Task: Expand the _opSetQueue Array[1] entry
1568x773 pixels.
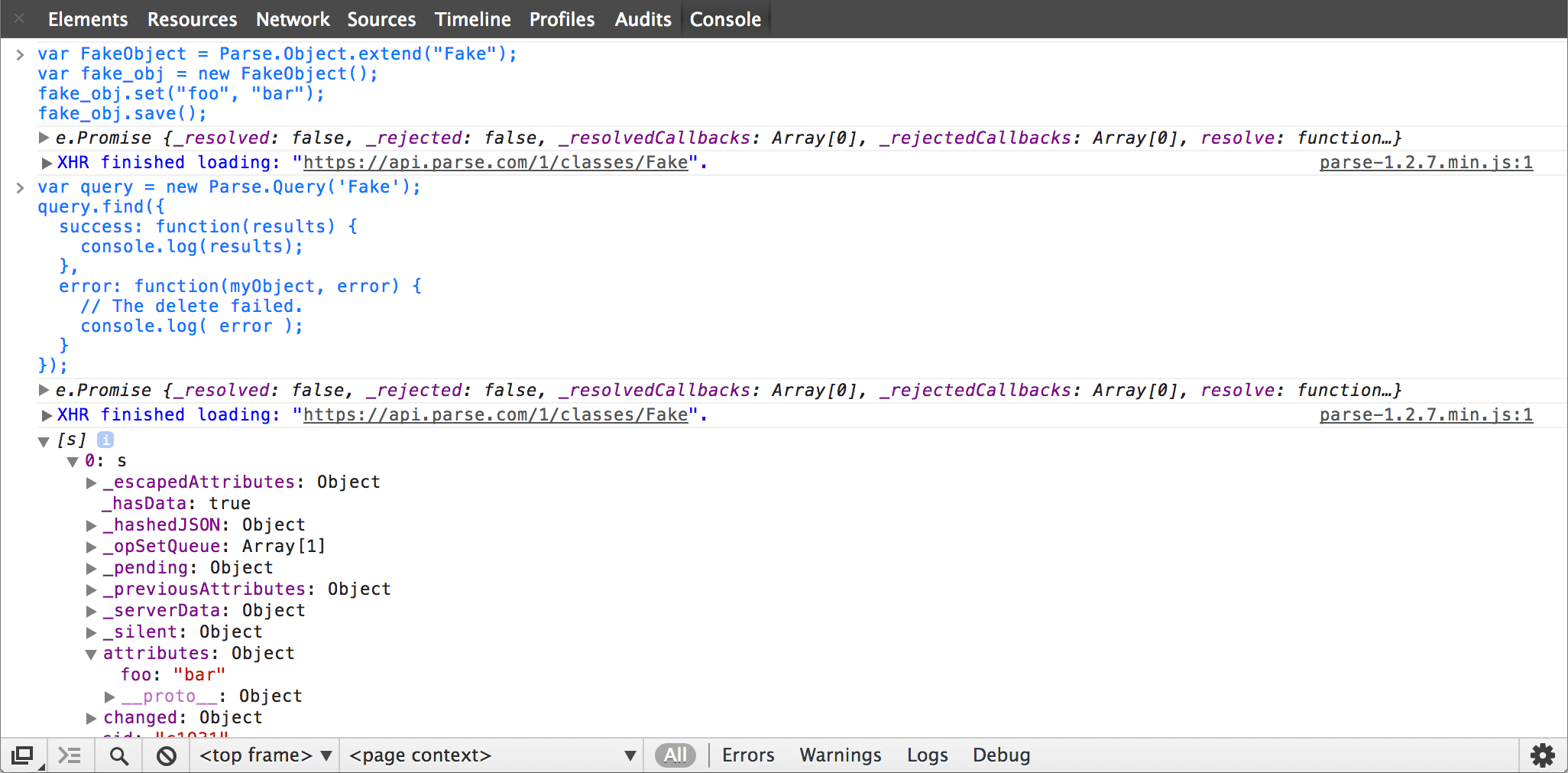Action: coord(91,546)
